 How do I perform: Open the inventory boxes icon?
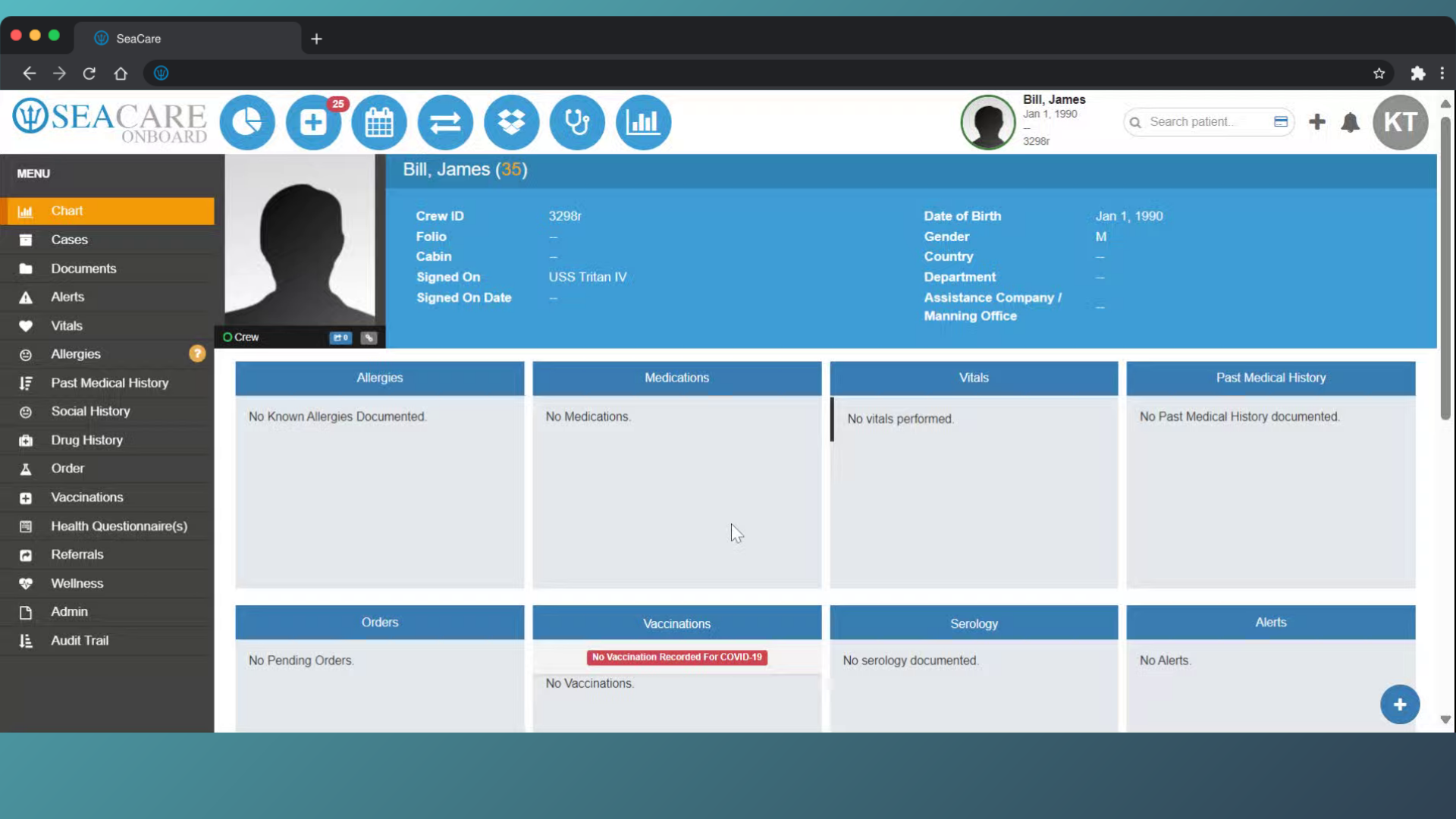pos(512,122)
